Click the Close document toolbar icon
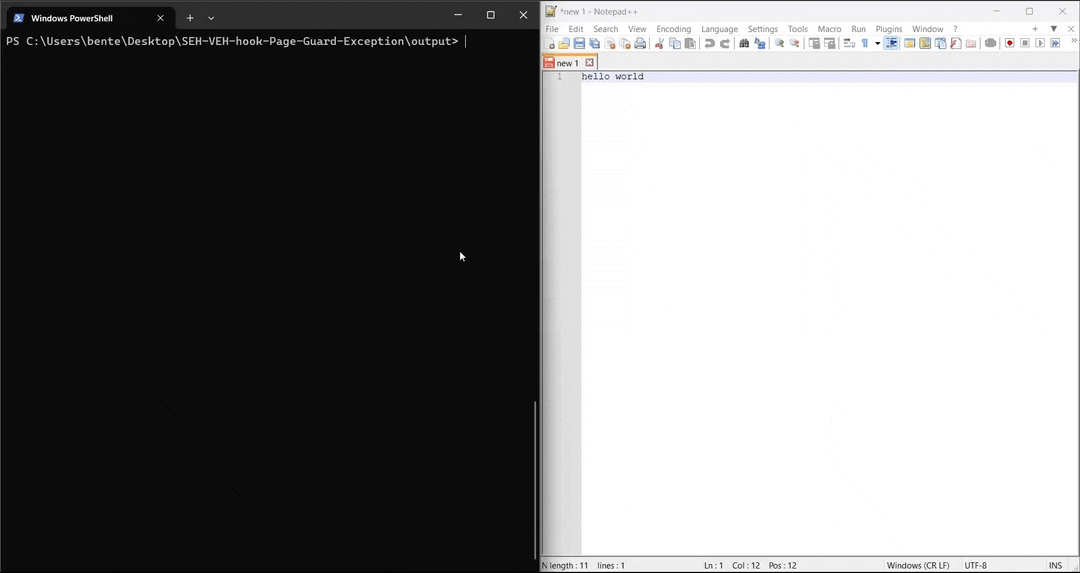The image size is (1080, 573). [x=610, y=43]
